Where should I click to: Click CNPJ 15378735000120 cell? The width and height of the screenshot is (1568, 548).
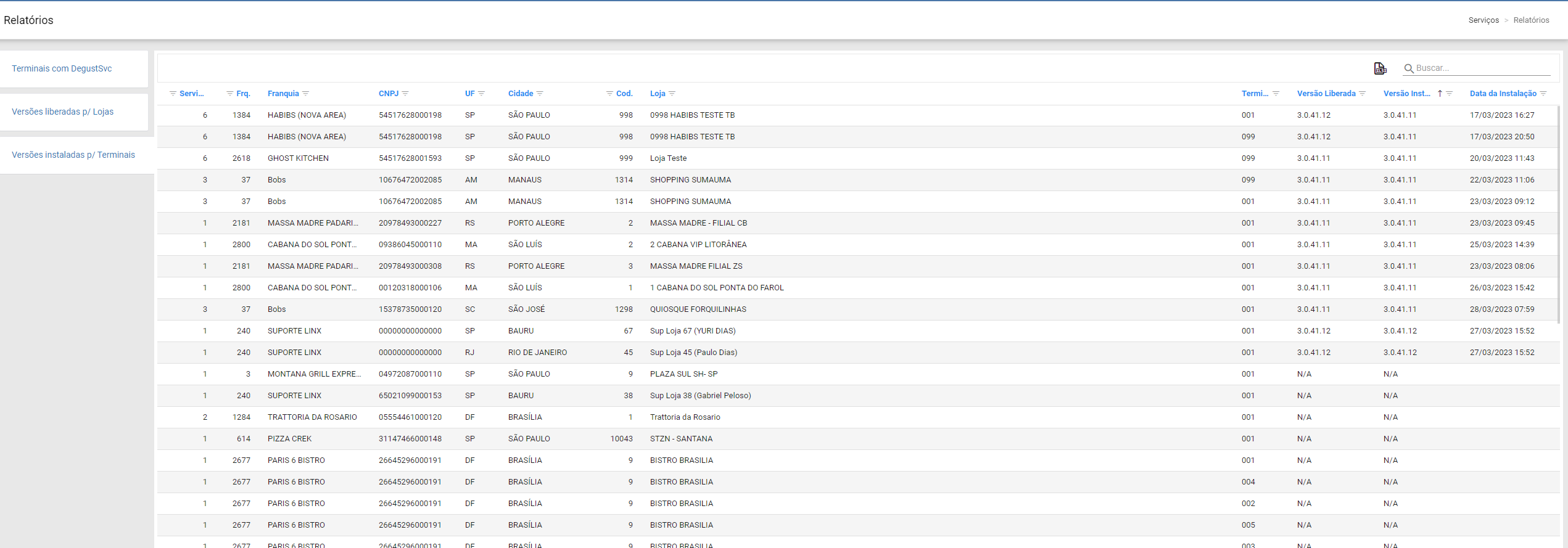pos(410,309)
